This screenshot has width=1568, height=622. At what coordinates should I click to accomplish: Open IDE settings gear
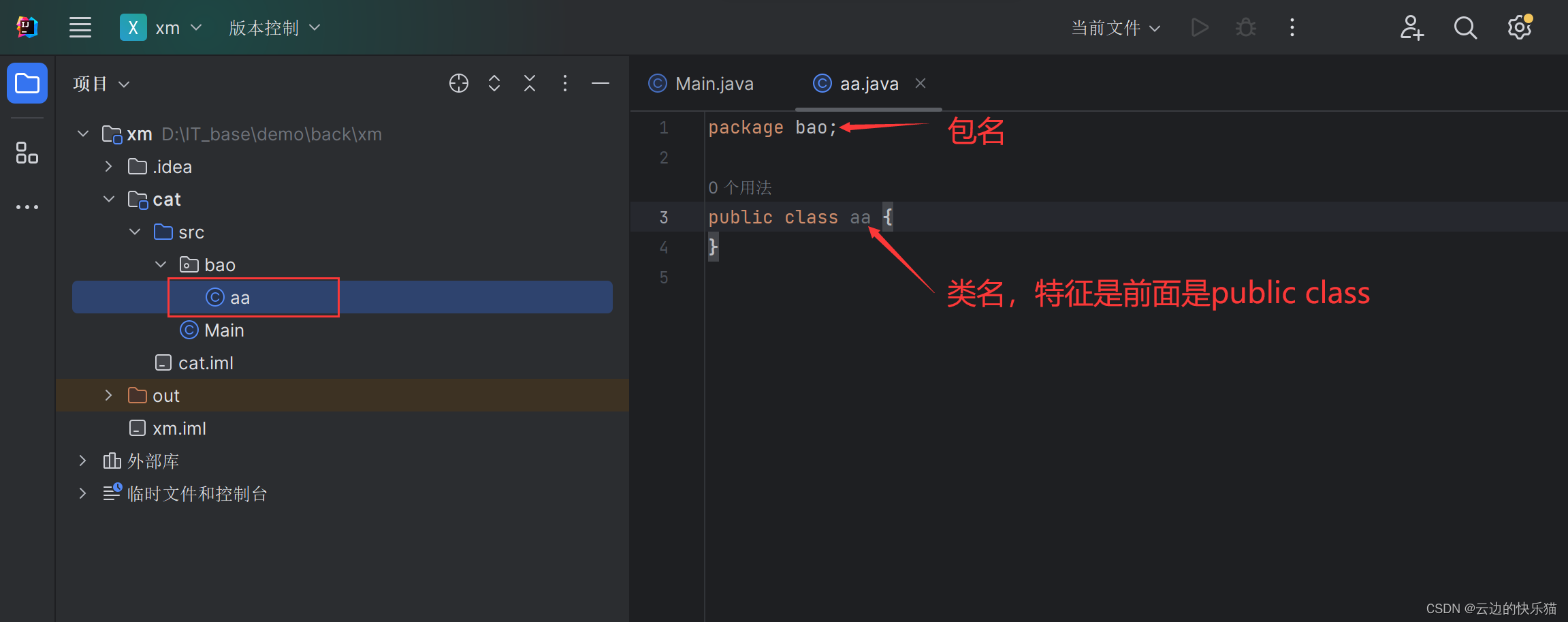(x=1520, y=28)
